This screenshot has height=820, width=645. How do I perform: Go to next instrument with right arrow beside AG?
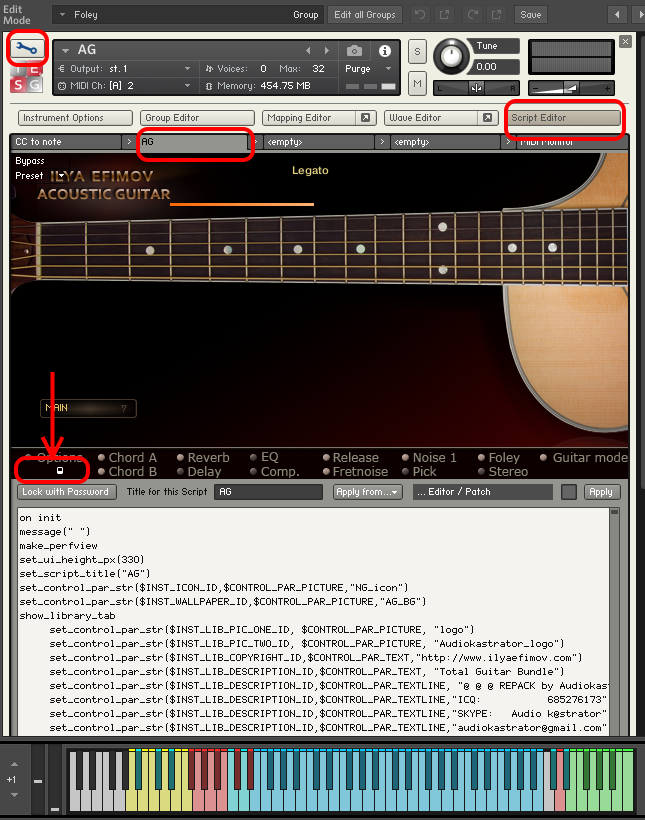(x=327, y=50)
